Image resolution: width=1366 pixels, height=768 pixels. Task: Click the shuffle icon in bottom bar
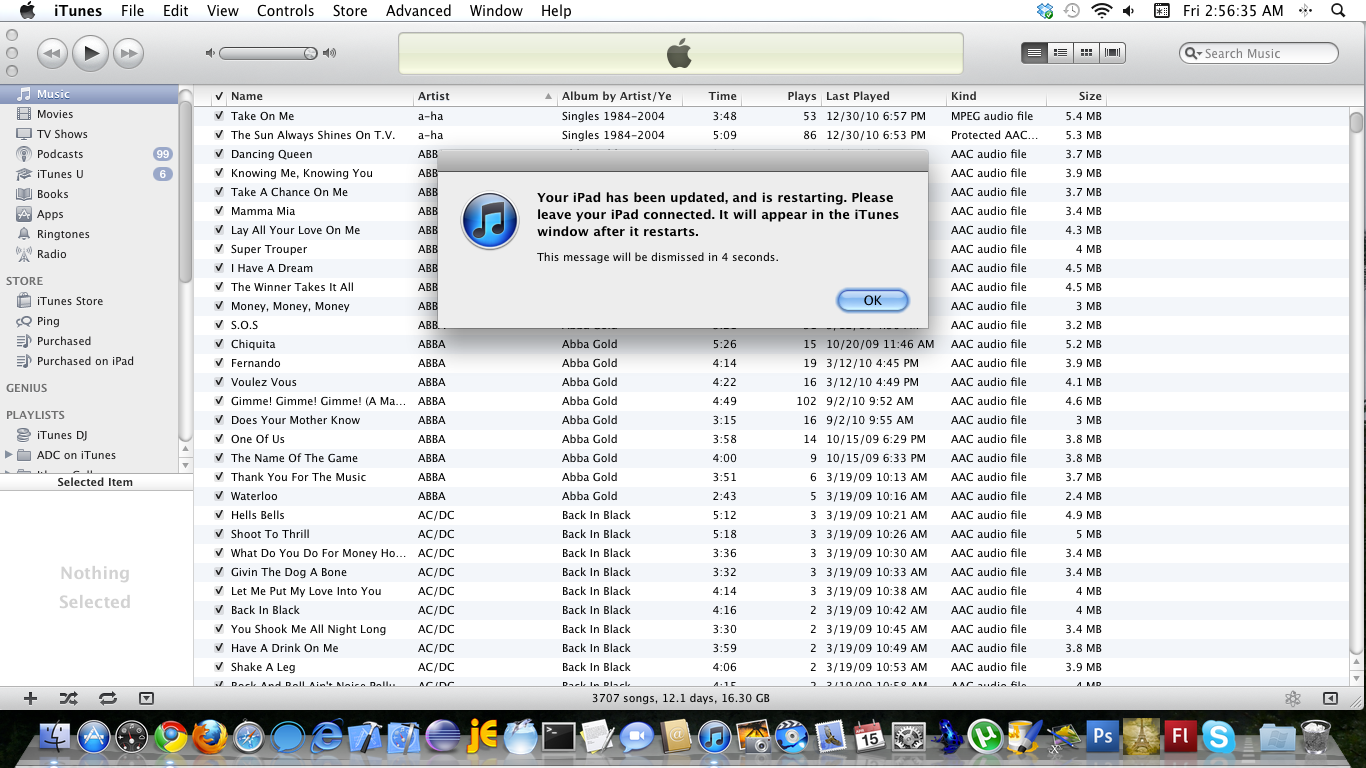(68, 699)
